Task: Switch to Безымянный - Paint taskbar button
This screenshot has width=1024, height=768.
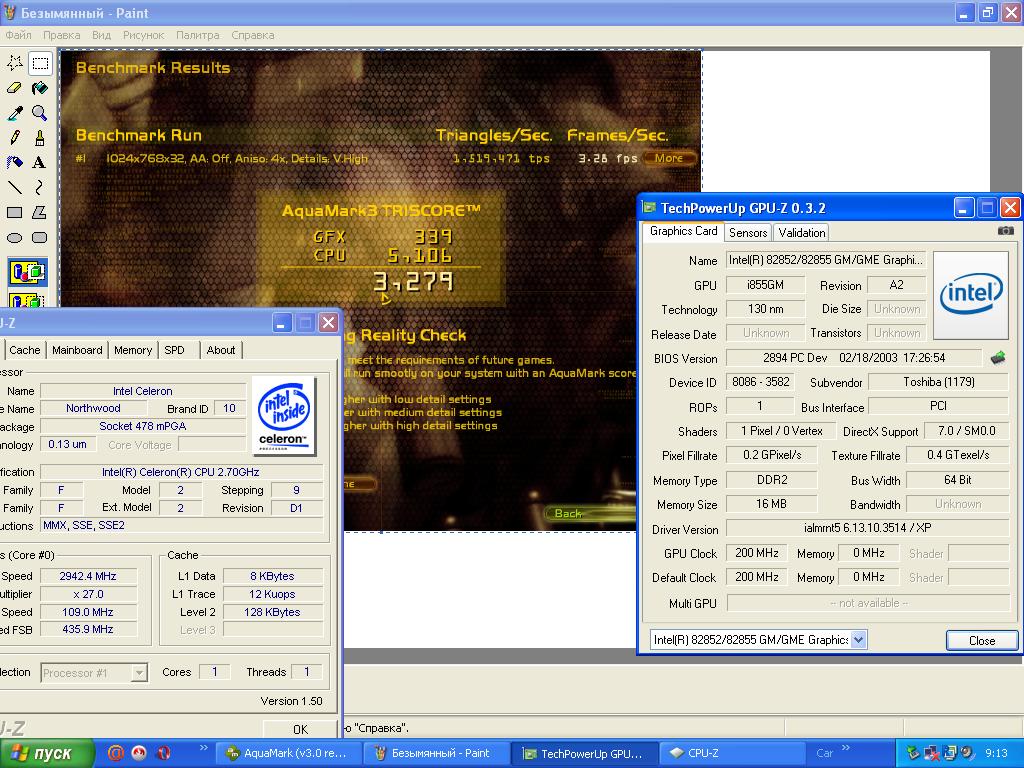Action: [436, 753]
